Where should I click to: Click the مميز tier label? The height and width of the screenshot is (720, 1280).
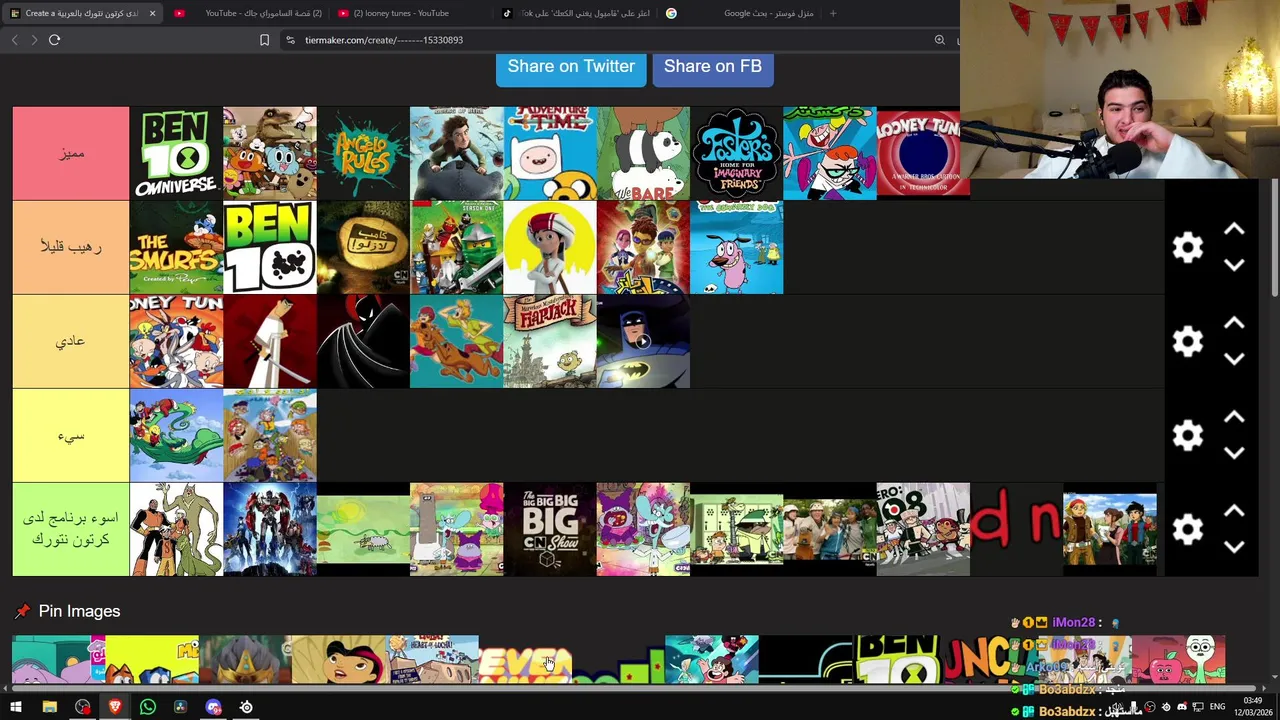[x=71, y=153]
